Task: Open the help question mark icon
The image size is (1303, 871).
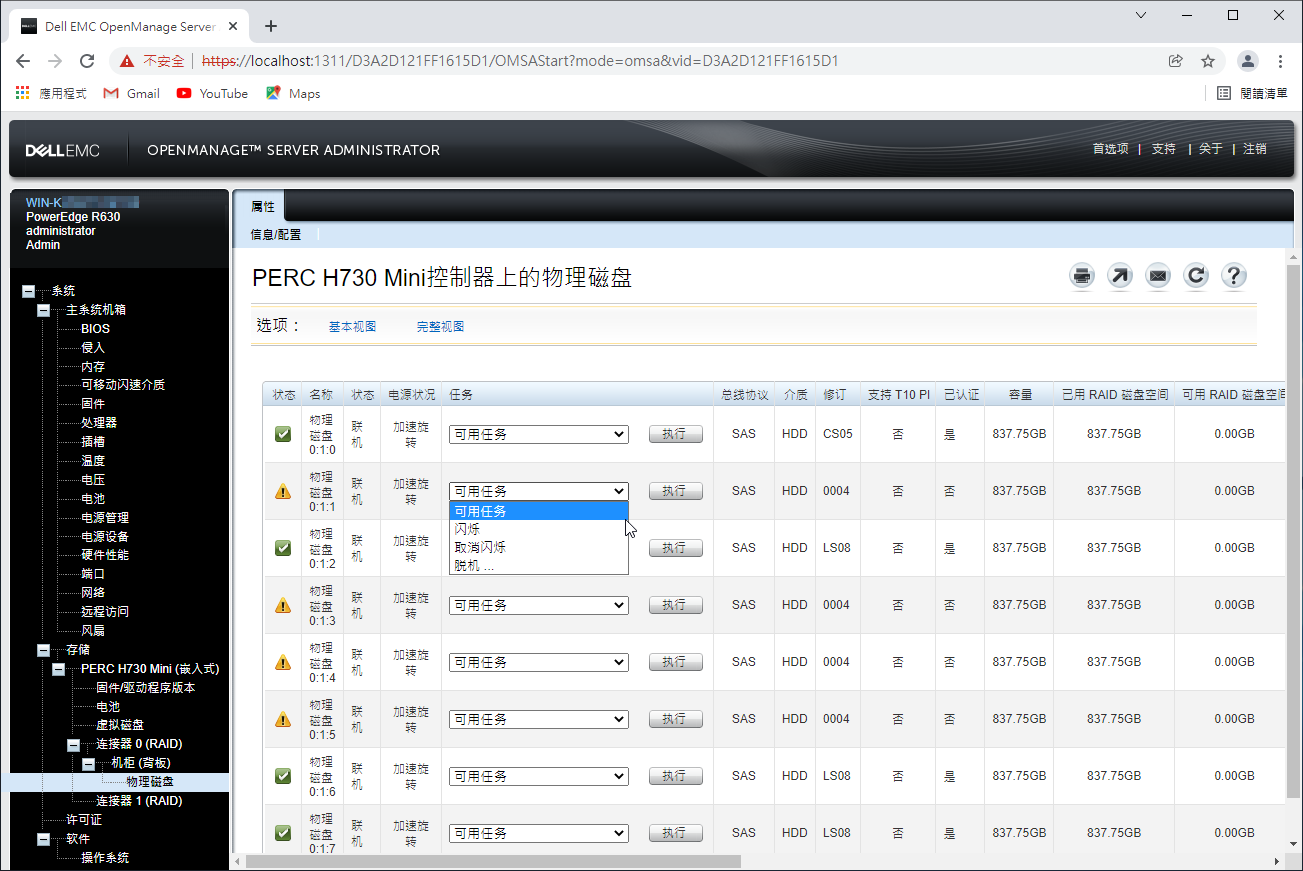Action: point(1234,276)
